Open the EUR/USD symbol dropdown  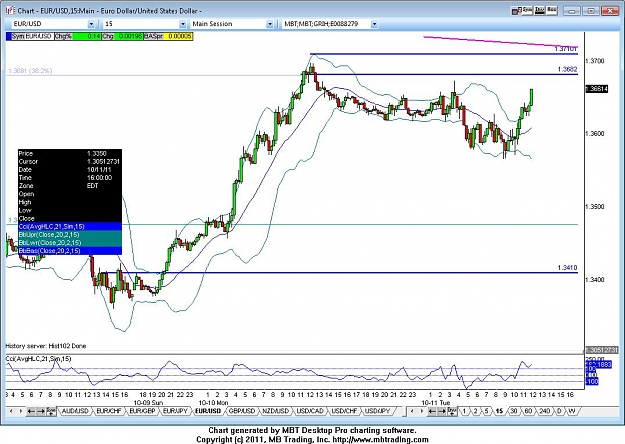coord(91,24)
